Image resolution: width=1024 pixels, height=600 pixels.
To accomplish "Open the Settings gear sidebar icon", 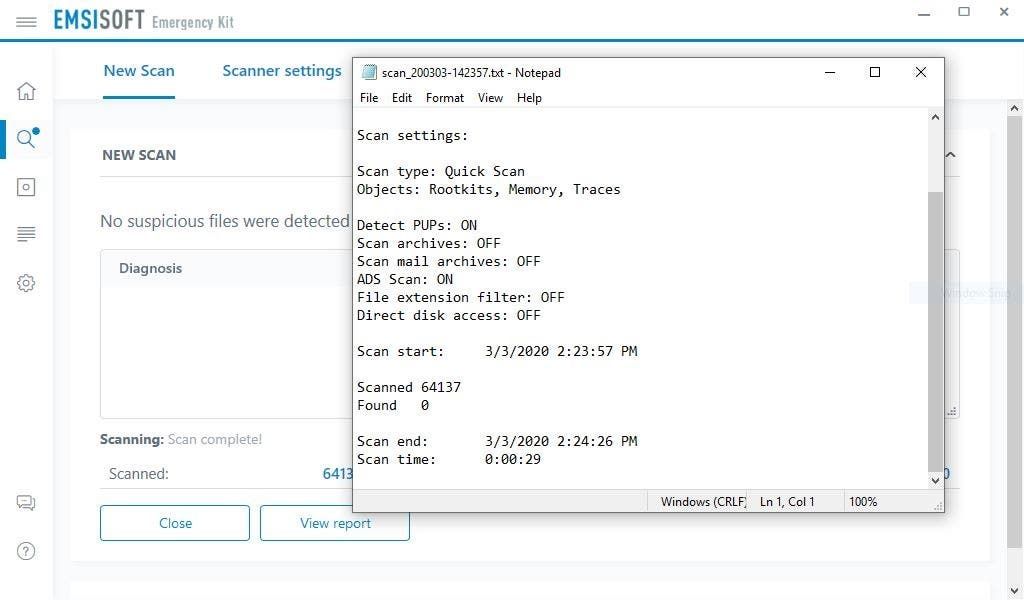I will point(26,283).
